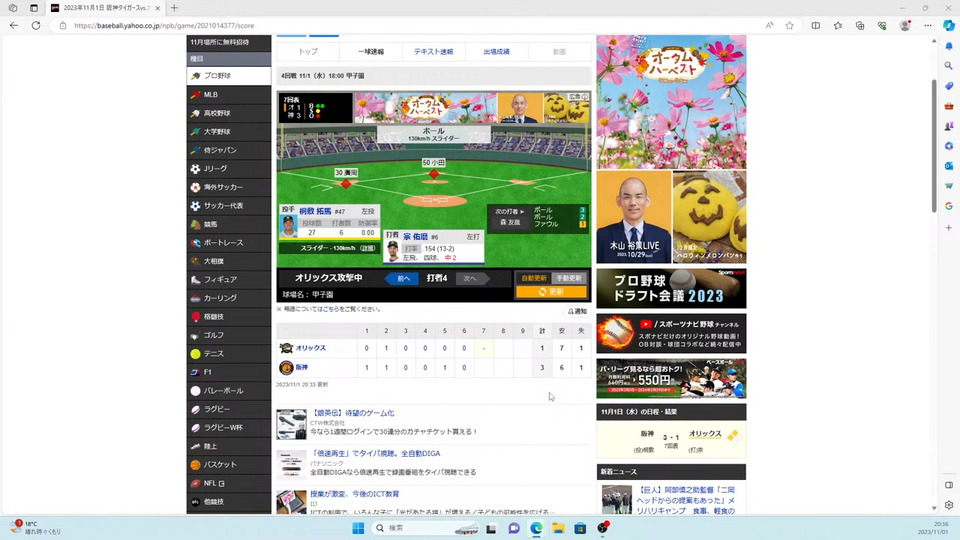Screen dimensions: 960x540
Task: Click the バレーボール icon
Action: [x=195, y=391]
